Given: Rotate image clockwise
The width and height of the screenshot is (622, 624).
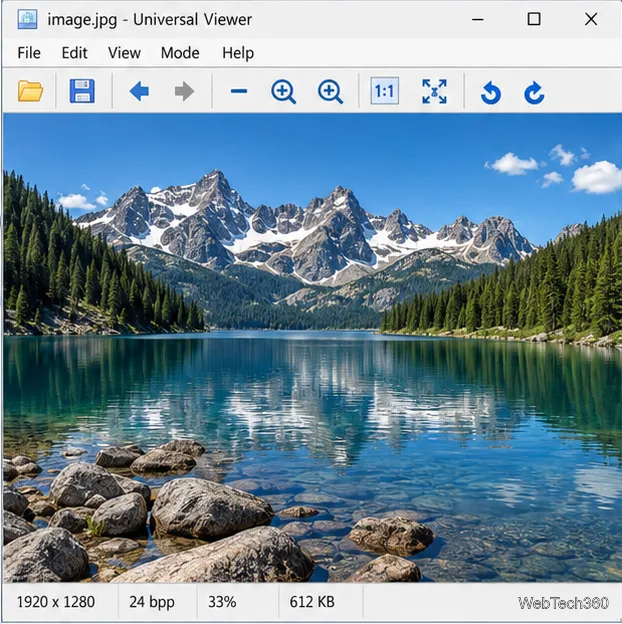Looking at the screenshot, I should pyautogui.click(x=534, y=93).
